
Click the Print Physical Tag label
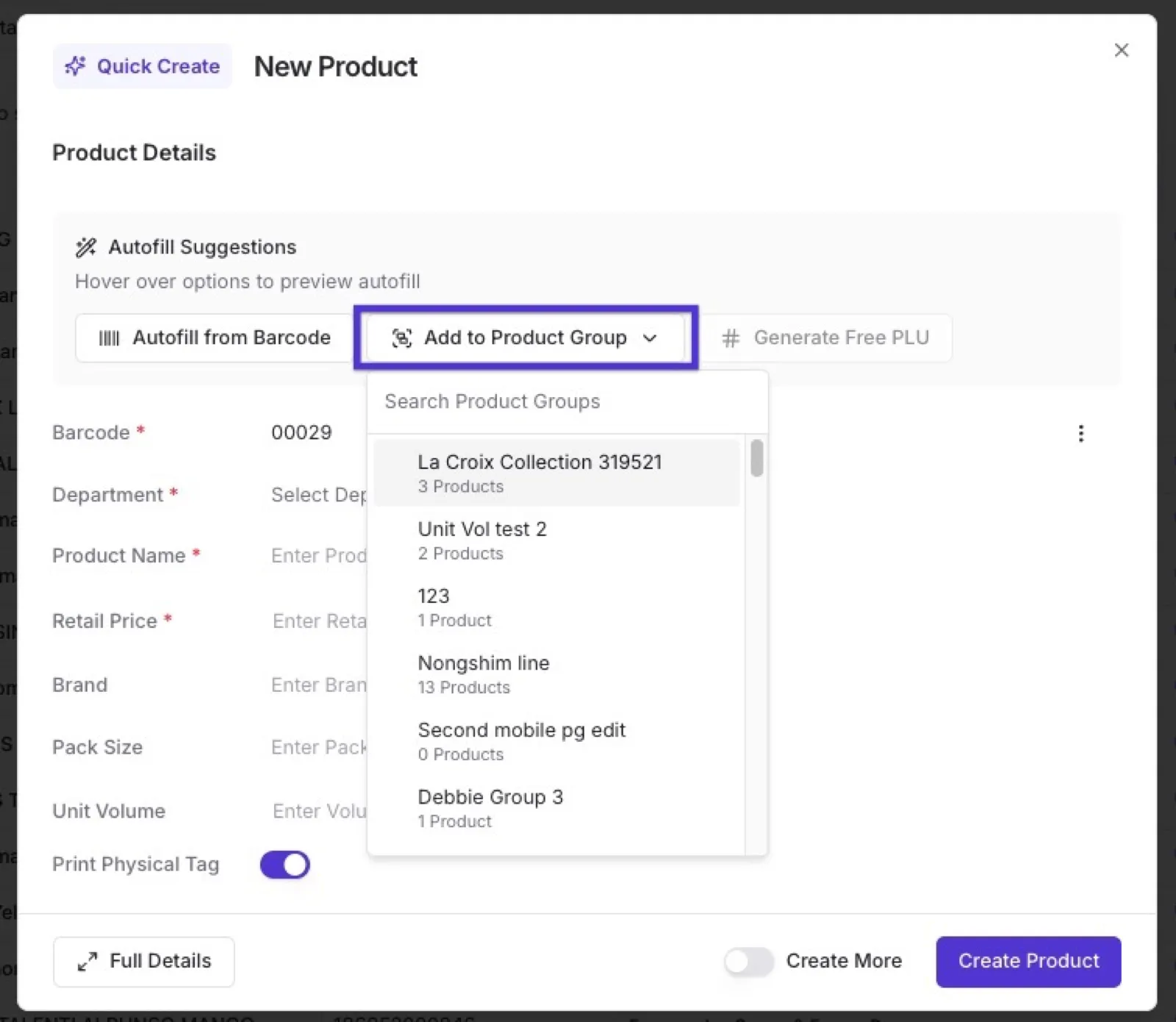[136, 865]
